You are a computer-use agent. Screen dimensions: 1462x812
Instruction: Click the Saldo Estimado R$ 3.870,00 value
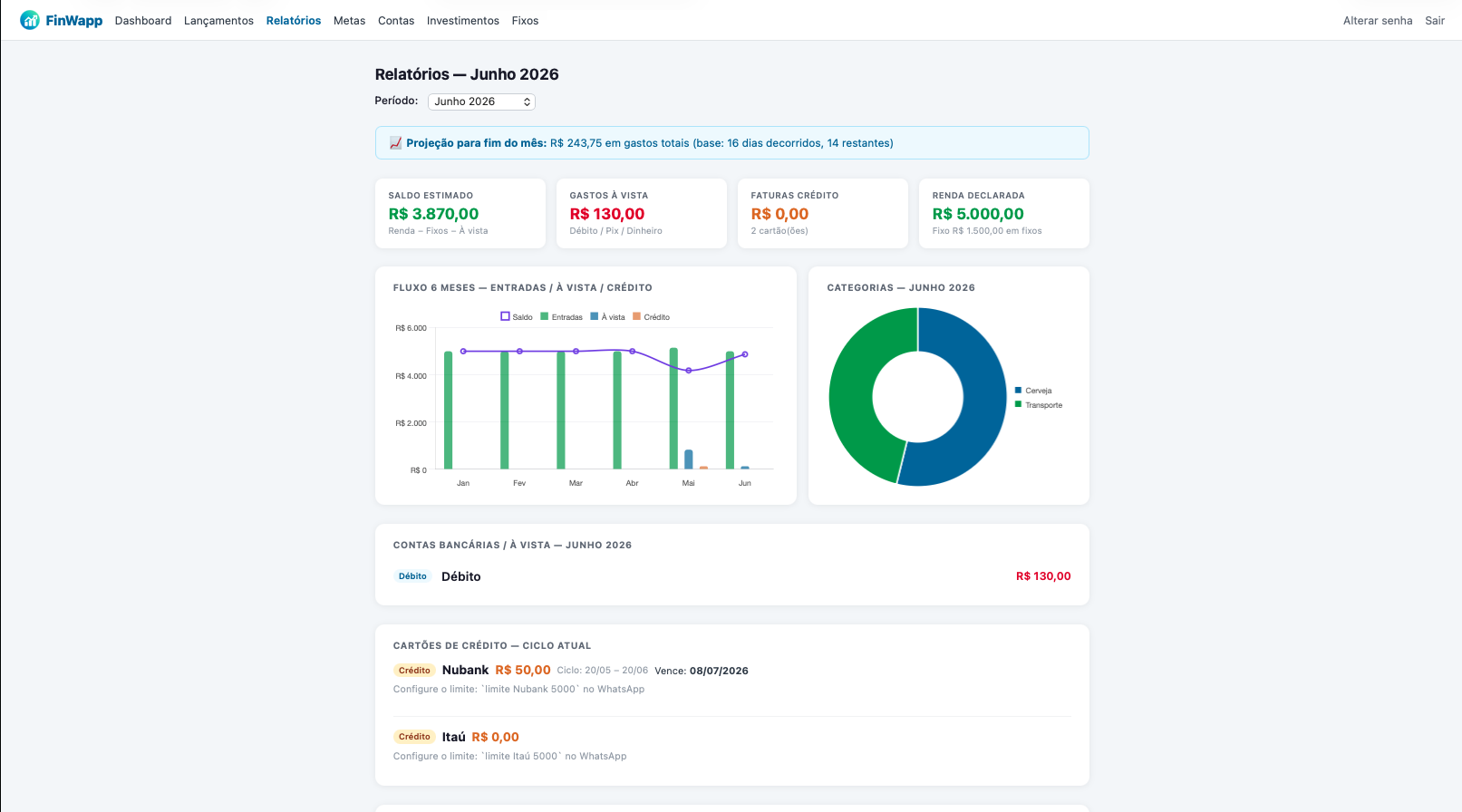pos(433,214)
